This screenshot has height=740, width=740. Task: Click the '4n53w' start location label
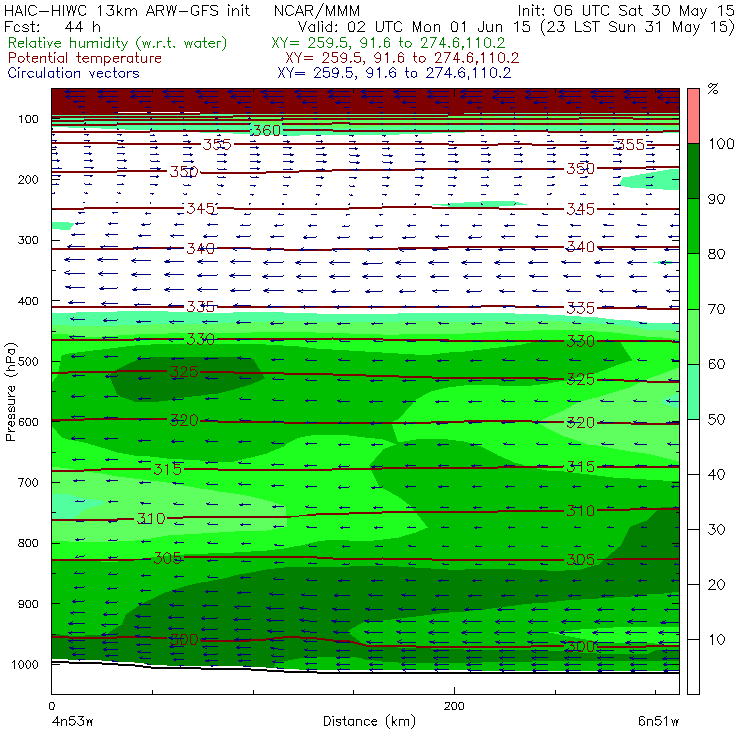[72, 721]
